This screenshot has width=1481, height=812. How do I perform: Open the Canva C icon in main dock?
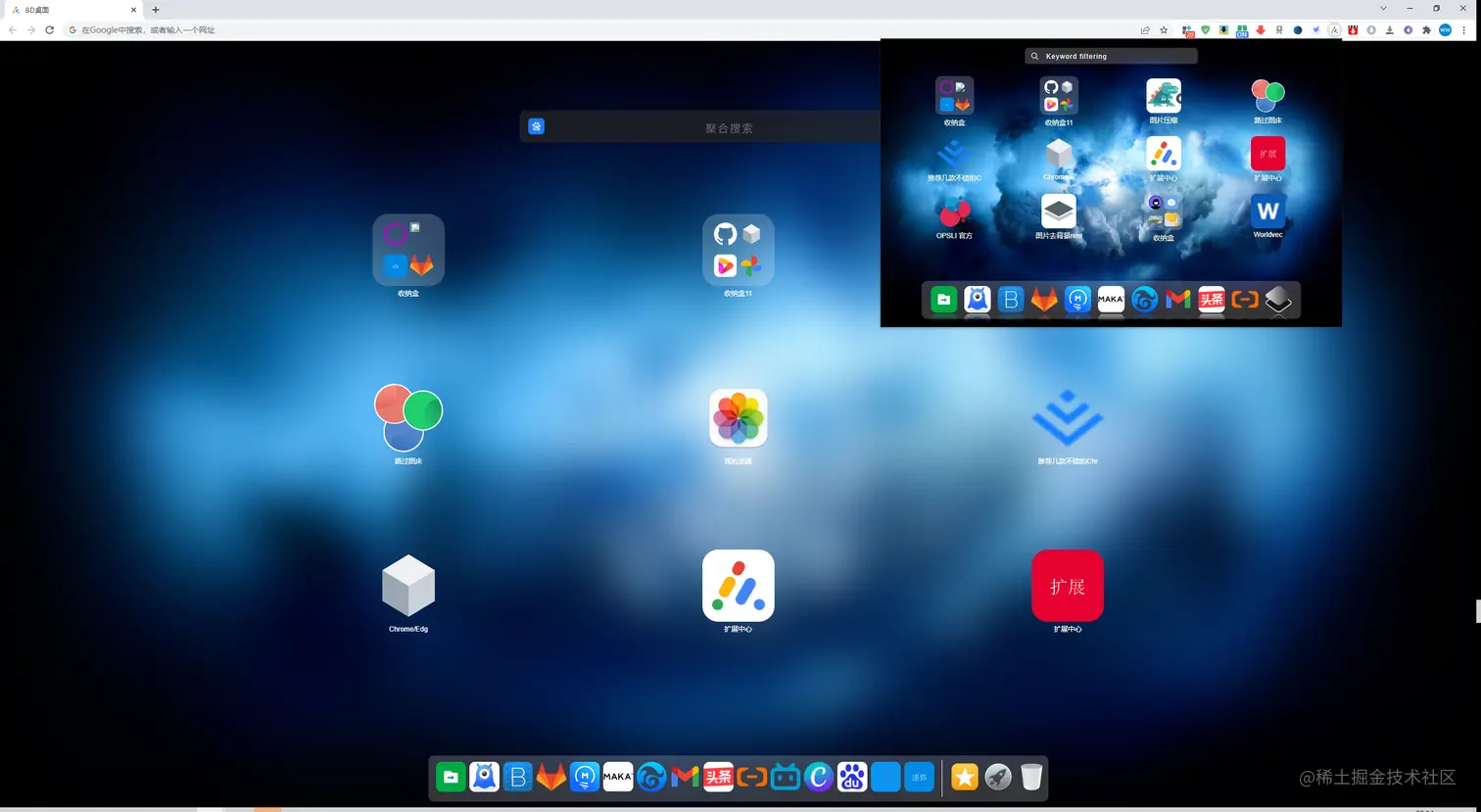tap(819, 777)
